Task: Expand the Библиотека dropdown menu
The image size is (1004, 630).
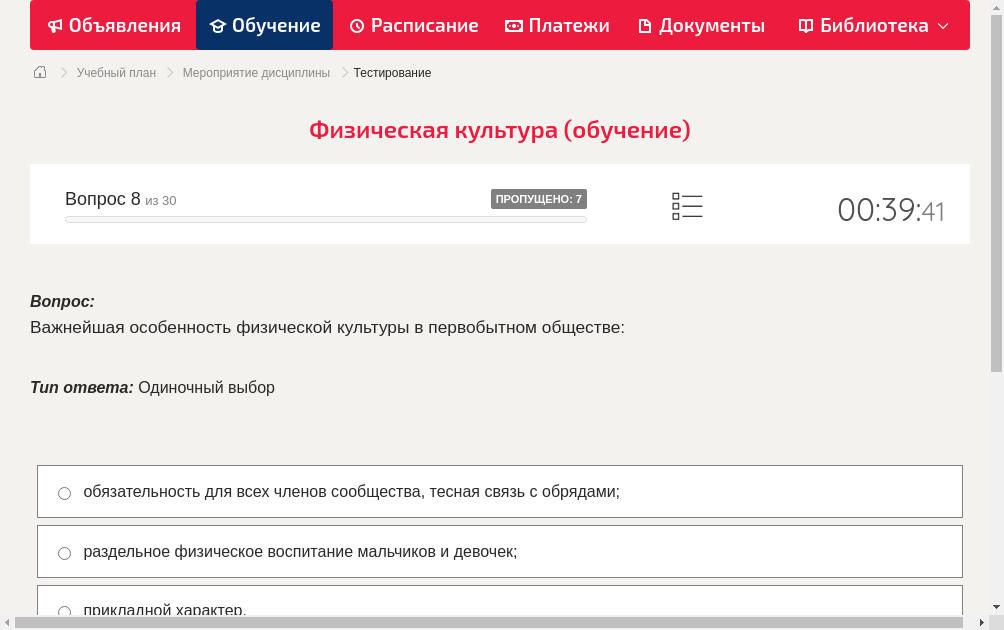Action: [942, 25]
